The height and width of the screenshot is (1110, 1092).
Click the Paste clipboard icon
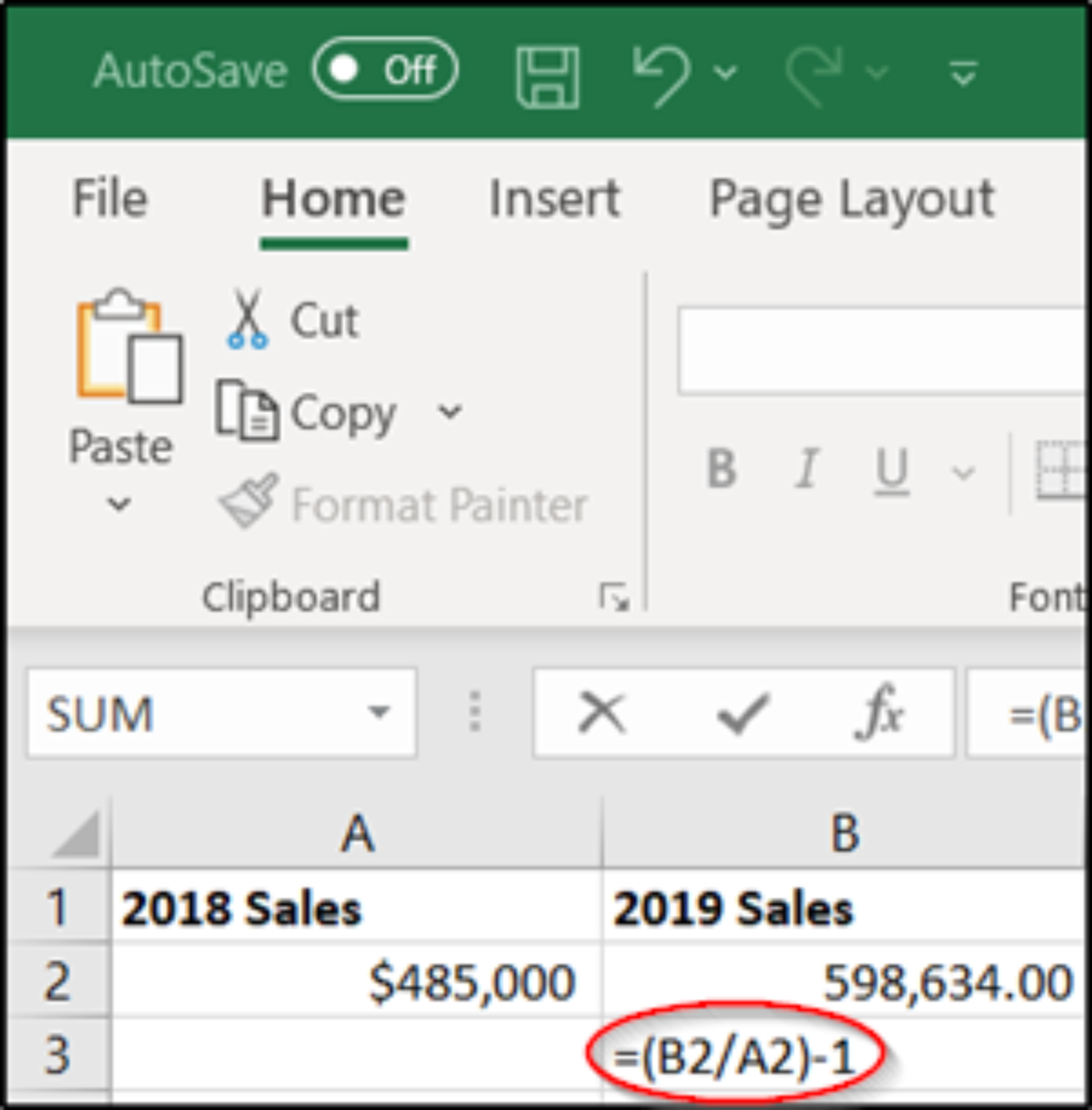tap(127, 348)
